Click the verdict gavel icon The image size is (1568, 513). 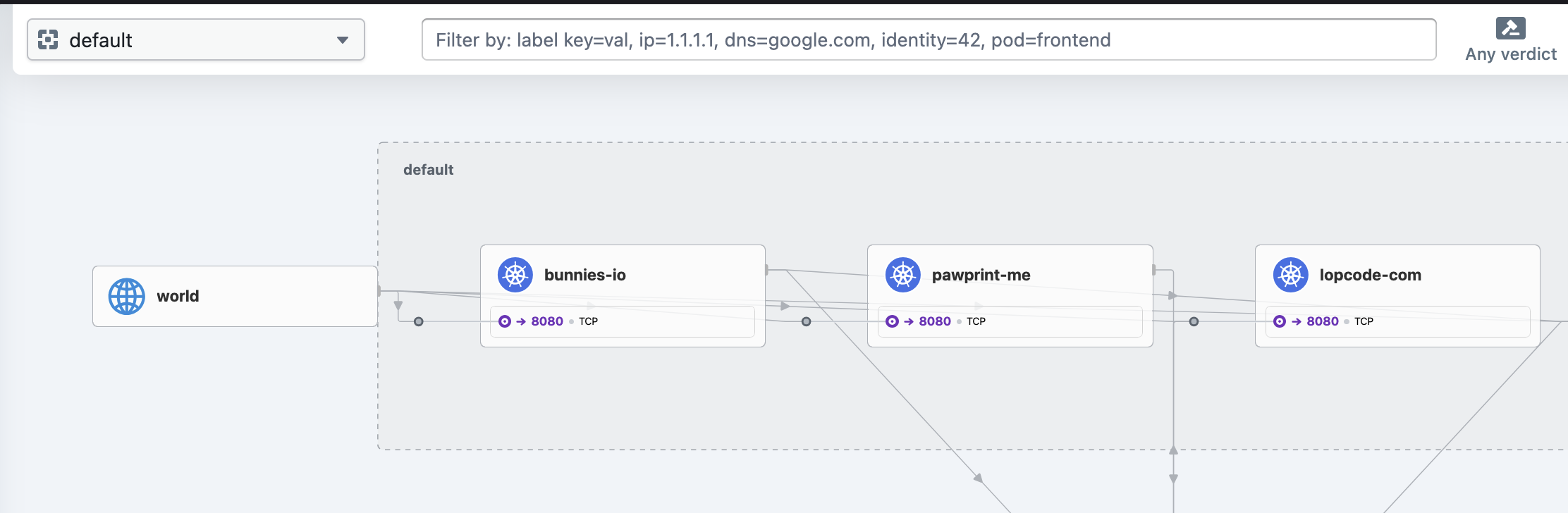point(1510,28)
